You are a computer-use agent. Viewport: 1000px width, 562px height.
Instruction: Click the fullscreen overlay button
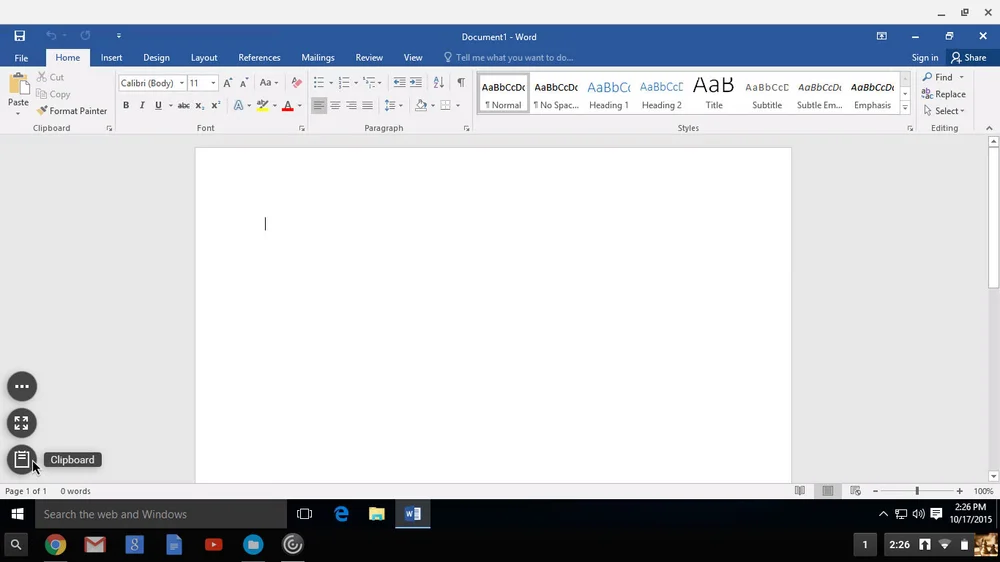pos(22,423)
